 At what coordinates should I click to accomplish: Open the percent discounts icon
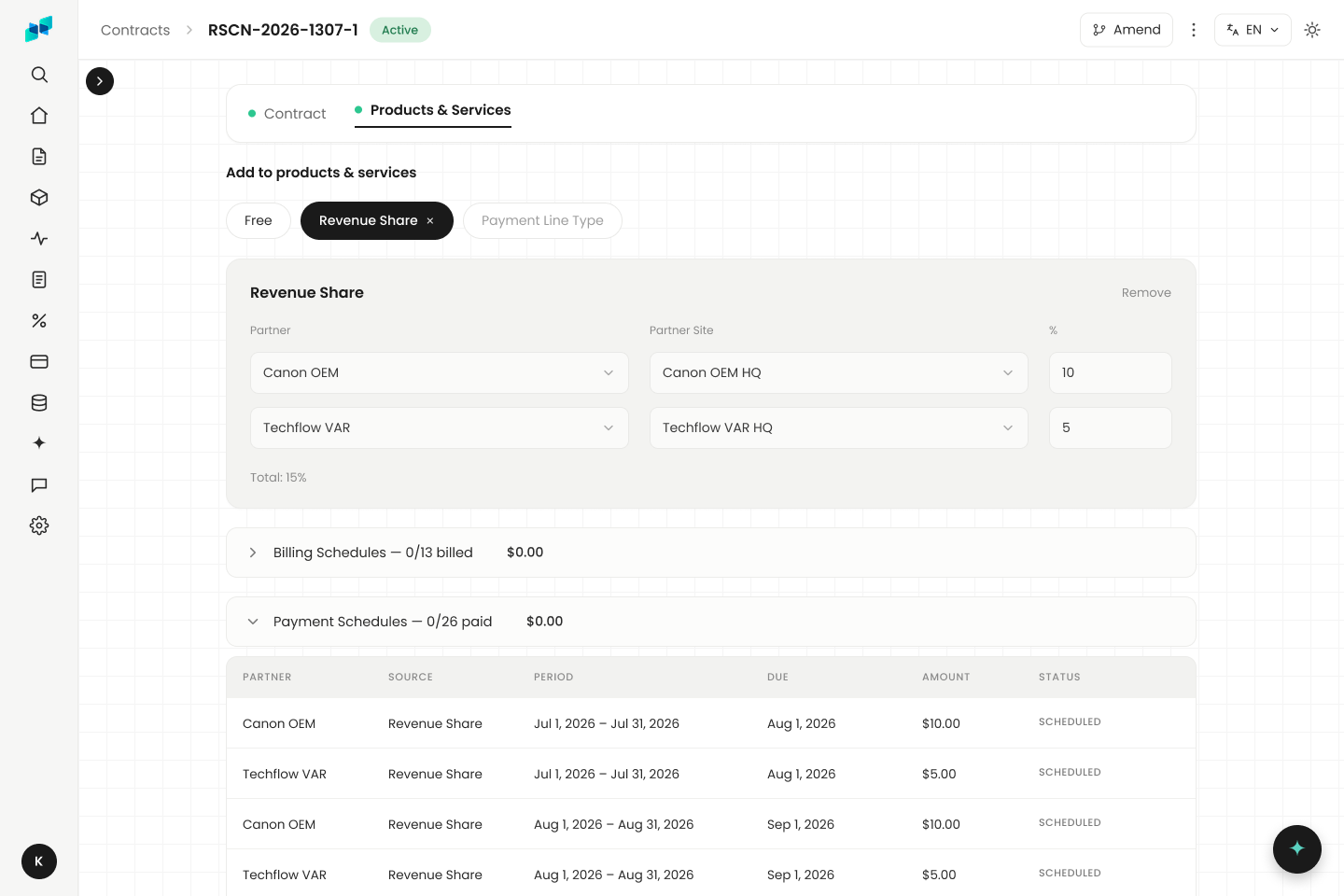(39, 321)
